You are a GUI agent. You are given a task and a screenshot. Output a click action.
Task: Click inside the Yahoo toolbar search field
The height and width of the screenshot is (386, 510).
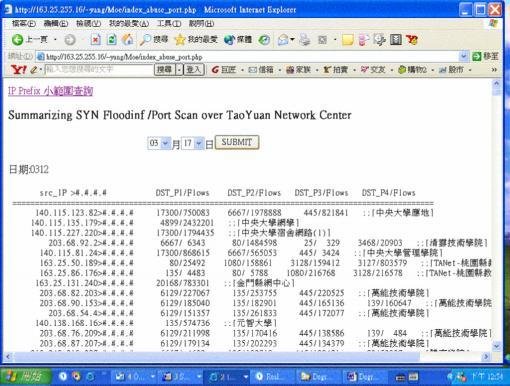point(98,70)
